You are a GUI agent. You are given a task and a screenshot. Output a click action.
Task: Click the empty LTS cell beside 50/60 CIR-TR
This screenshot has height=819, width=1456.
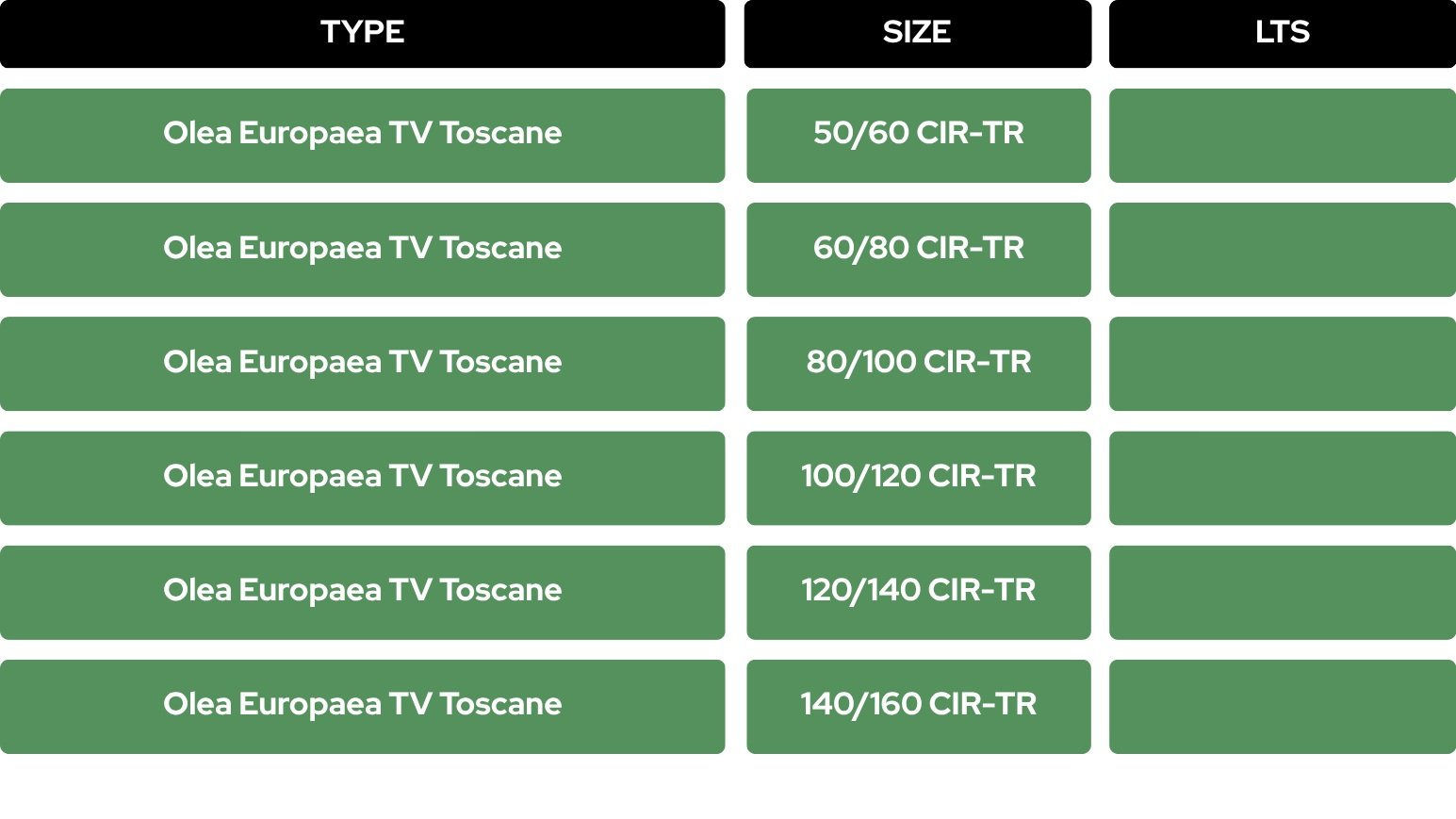pos(1283,136)
